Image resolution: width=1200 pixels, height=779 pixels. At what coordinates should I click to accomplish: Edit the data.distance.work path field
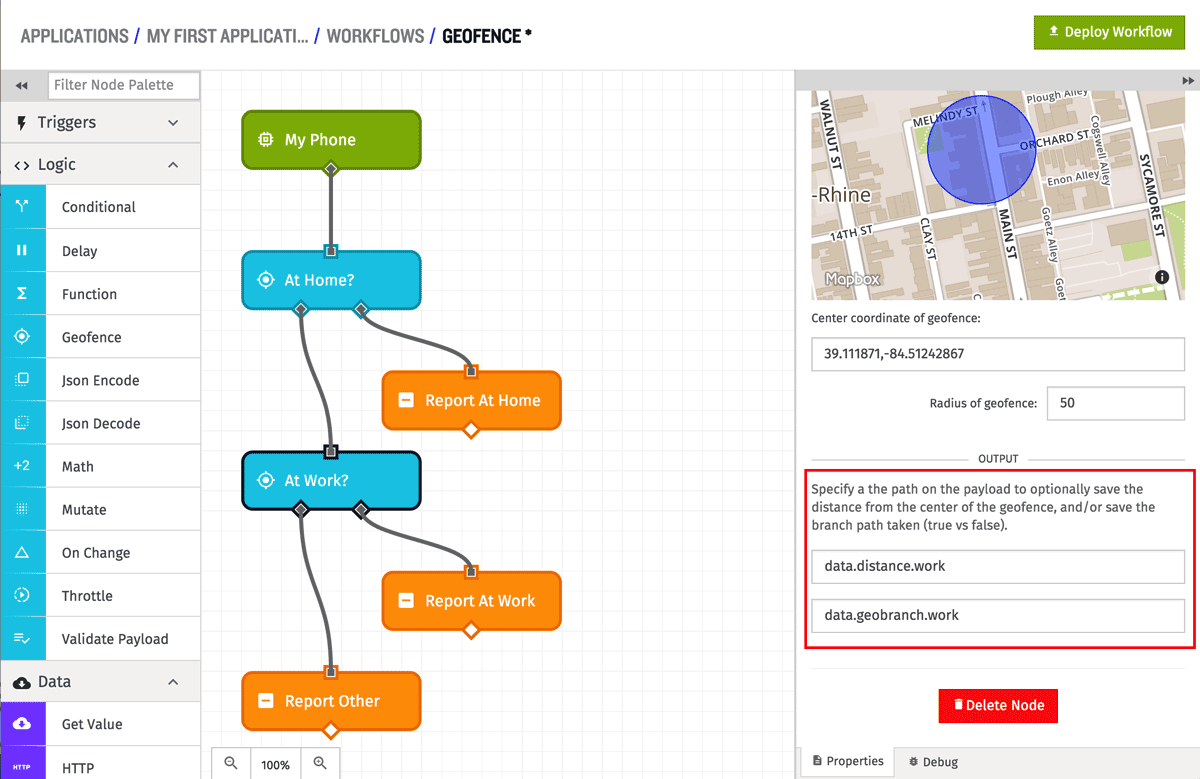pos(998,566)
